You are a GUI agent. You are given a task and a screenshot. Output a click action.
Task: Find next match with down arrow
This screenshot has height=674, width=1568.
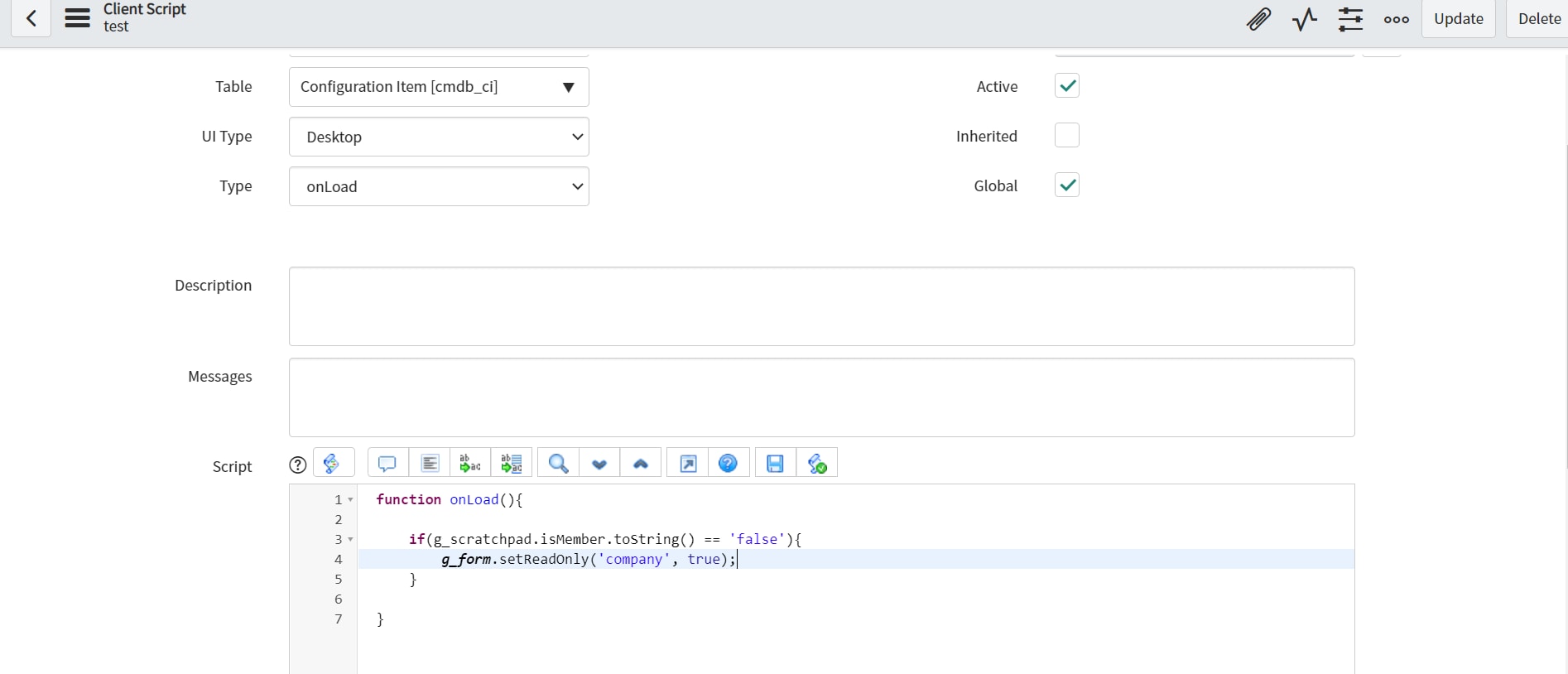coord(599,463)
